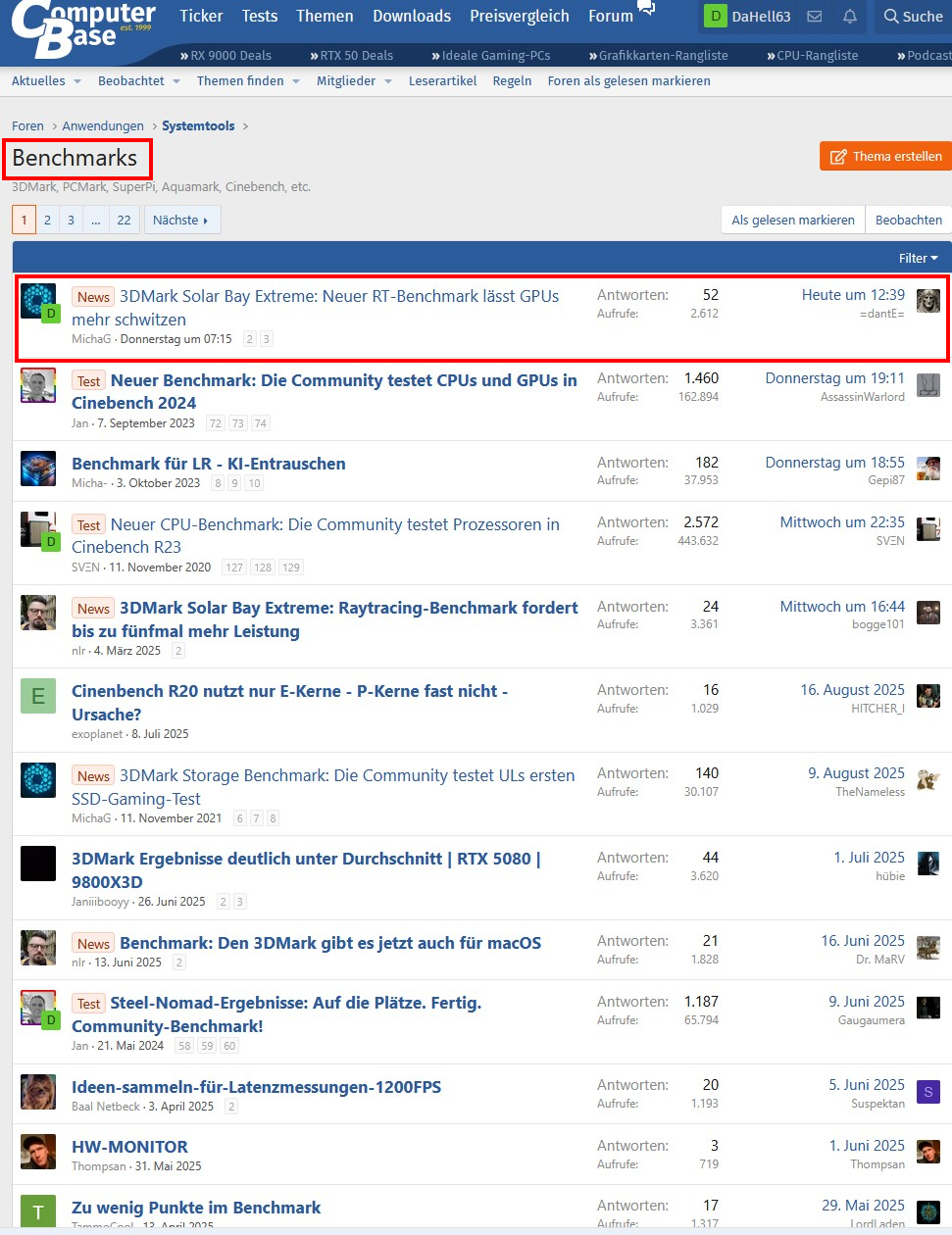This screenshot has width=952, height=1235.
Task: Go to Nächste page
Action: pyautogui.click(x=182, y=220)
